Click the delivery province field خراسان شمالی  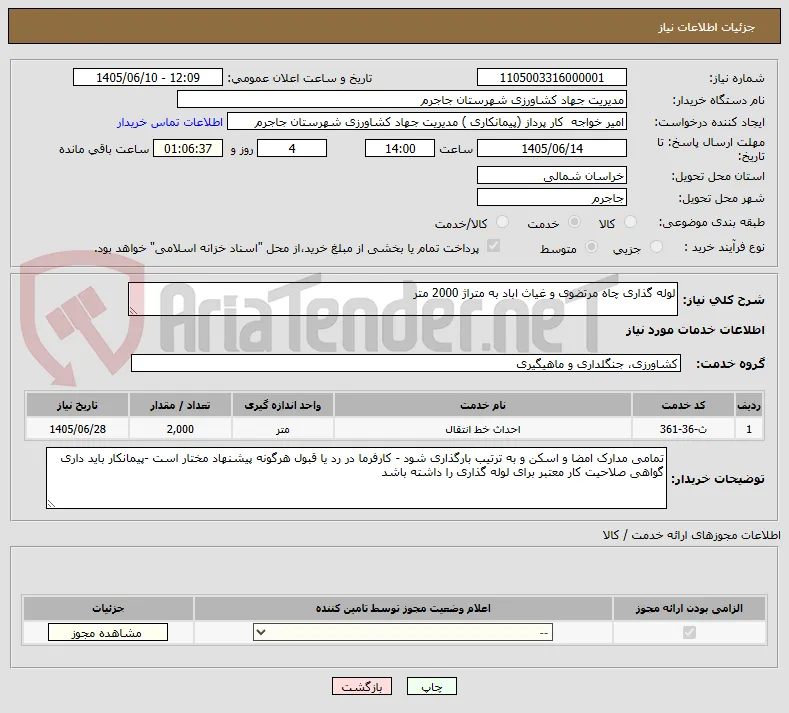[x=551, y=176]
